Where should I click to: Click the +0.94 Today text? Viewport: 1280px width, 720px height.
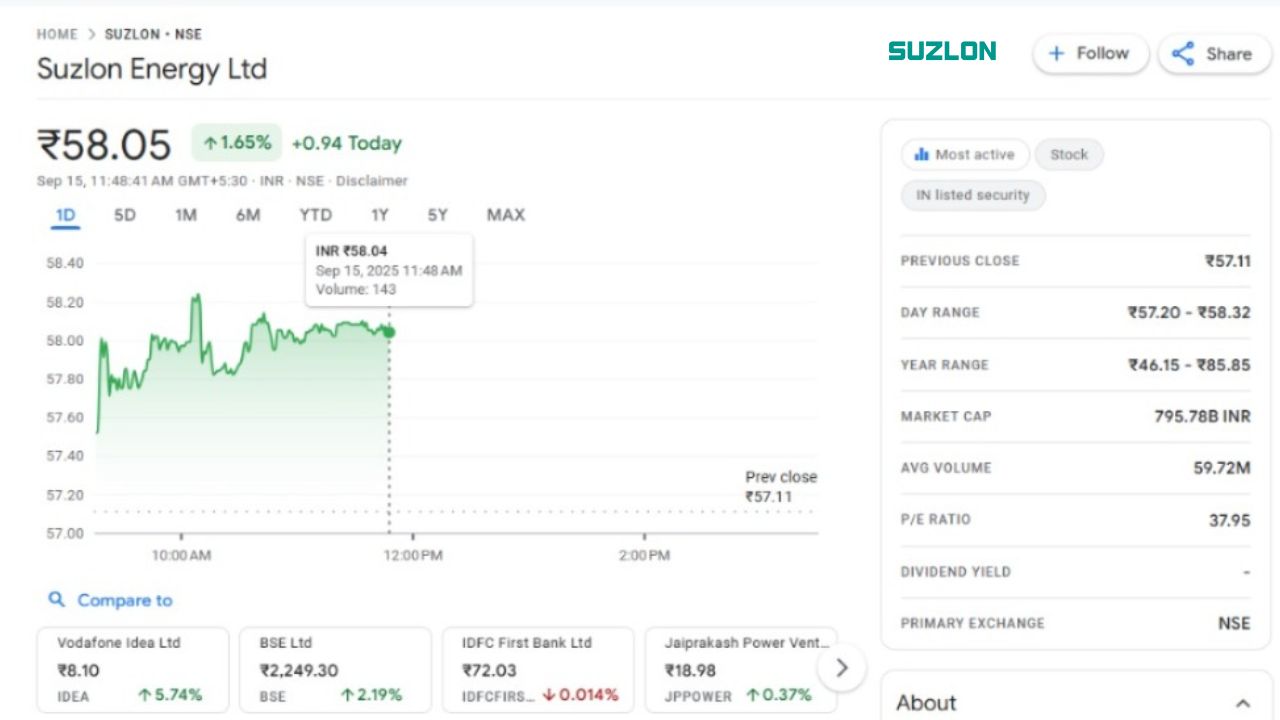coord(346,143)
